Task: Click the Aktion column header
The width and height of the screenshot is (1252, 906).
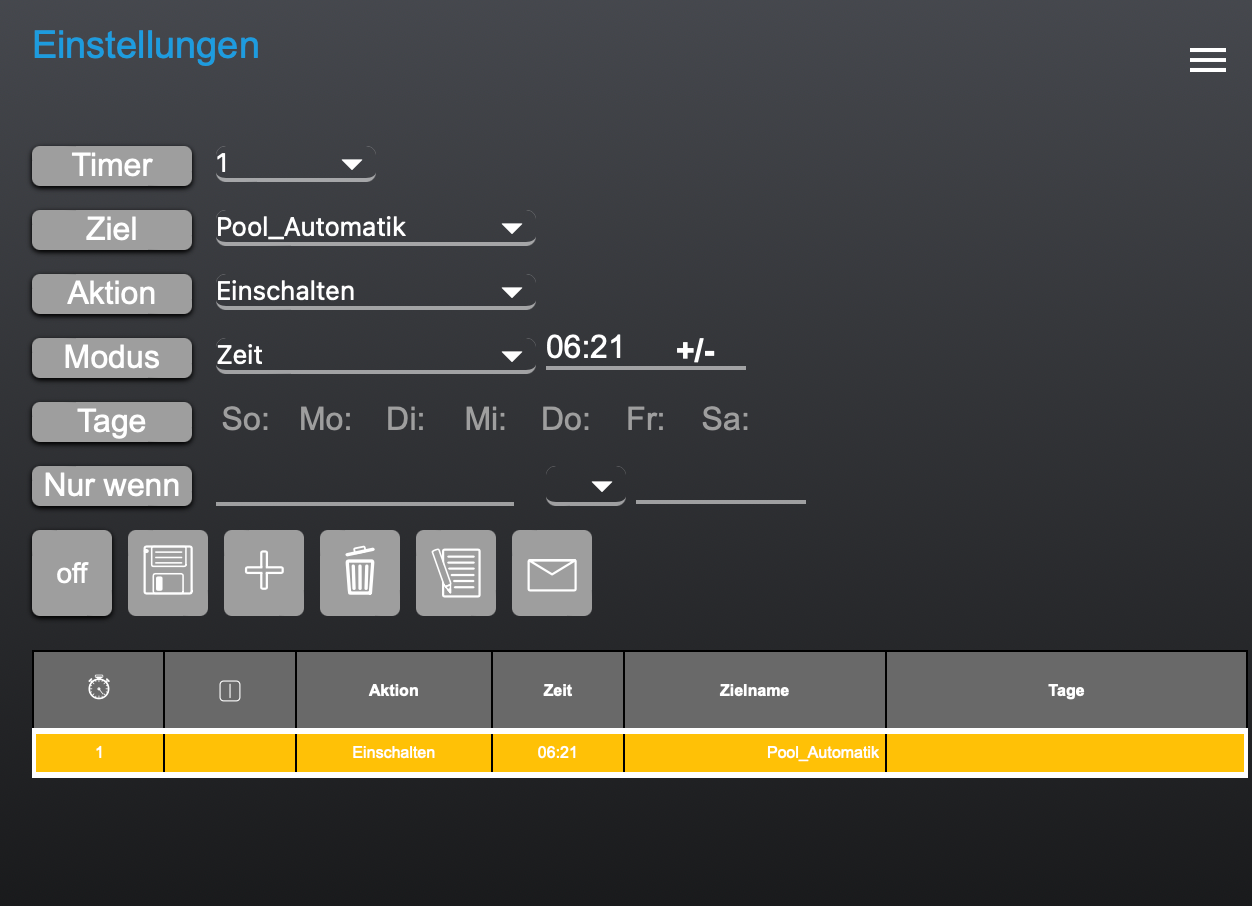Action: 394,690
